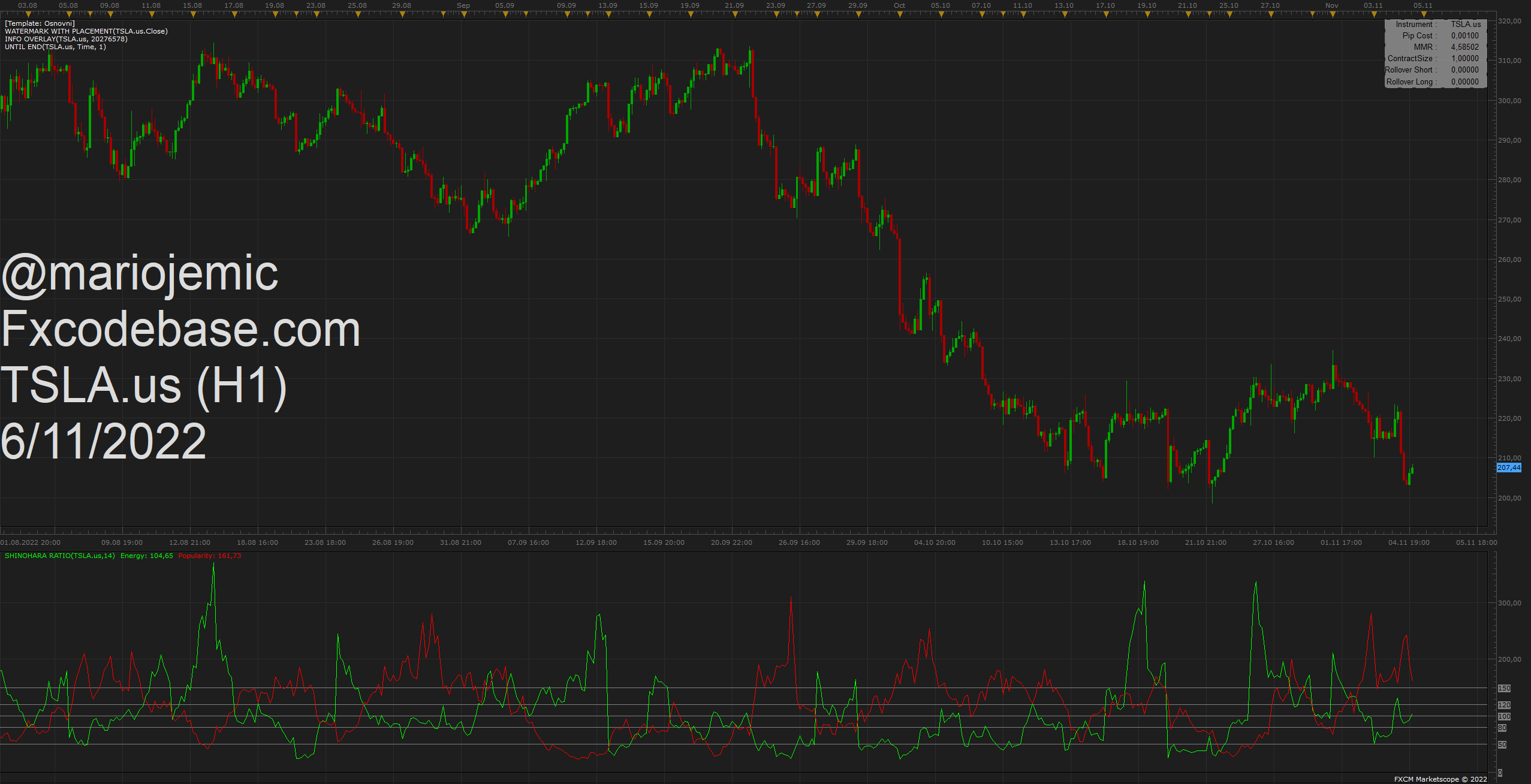Image resolution: width=1531 pixels, height=784 pixels.
Task: Click the 80 level label on indicator axis
Action: point(1502,728)
